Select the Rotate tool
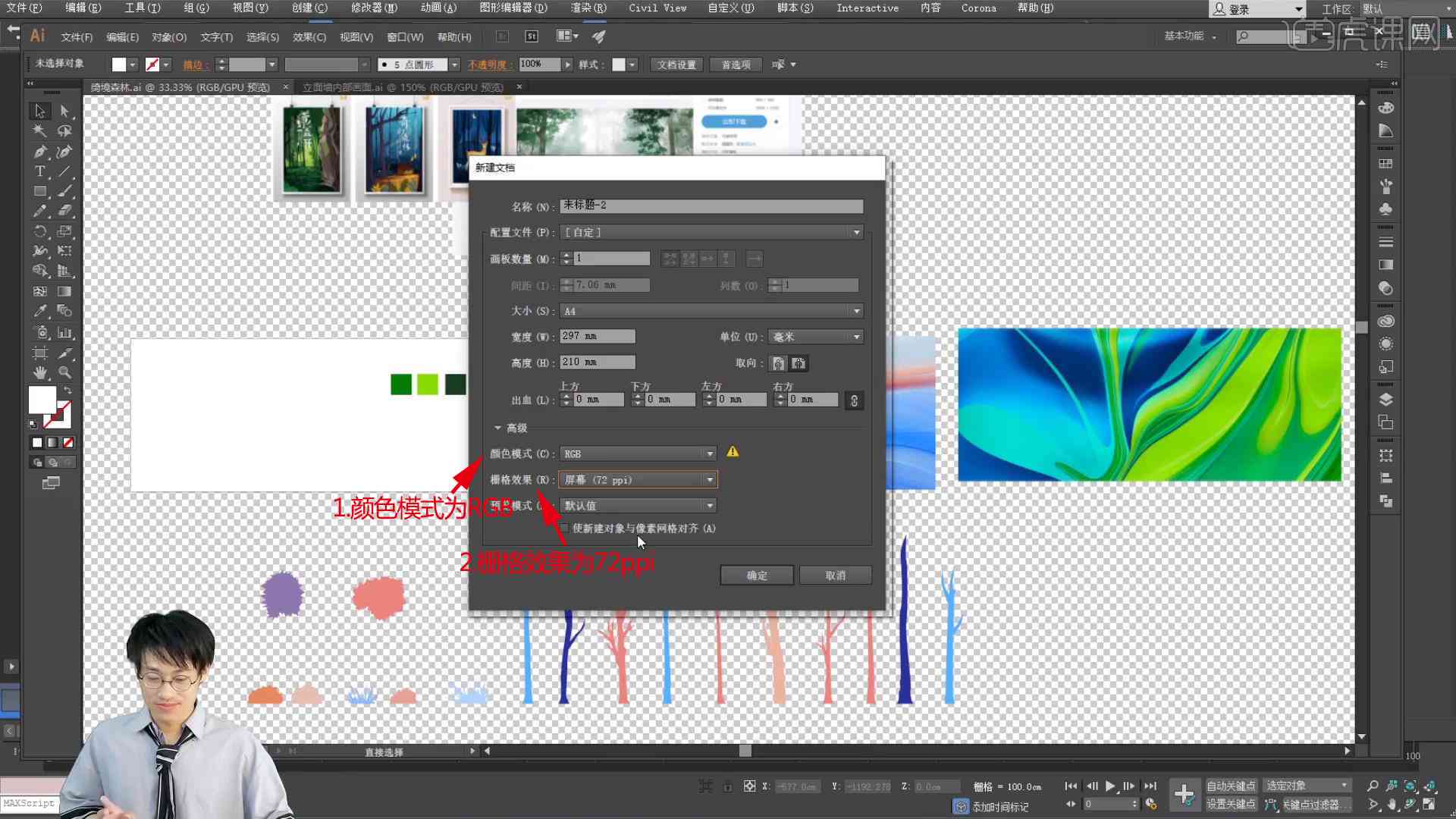This screenshot has width=1456, height=819. (x=39, y=231)
